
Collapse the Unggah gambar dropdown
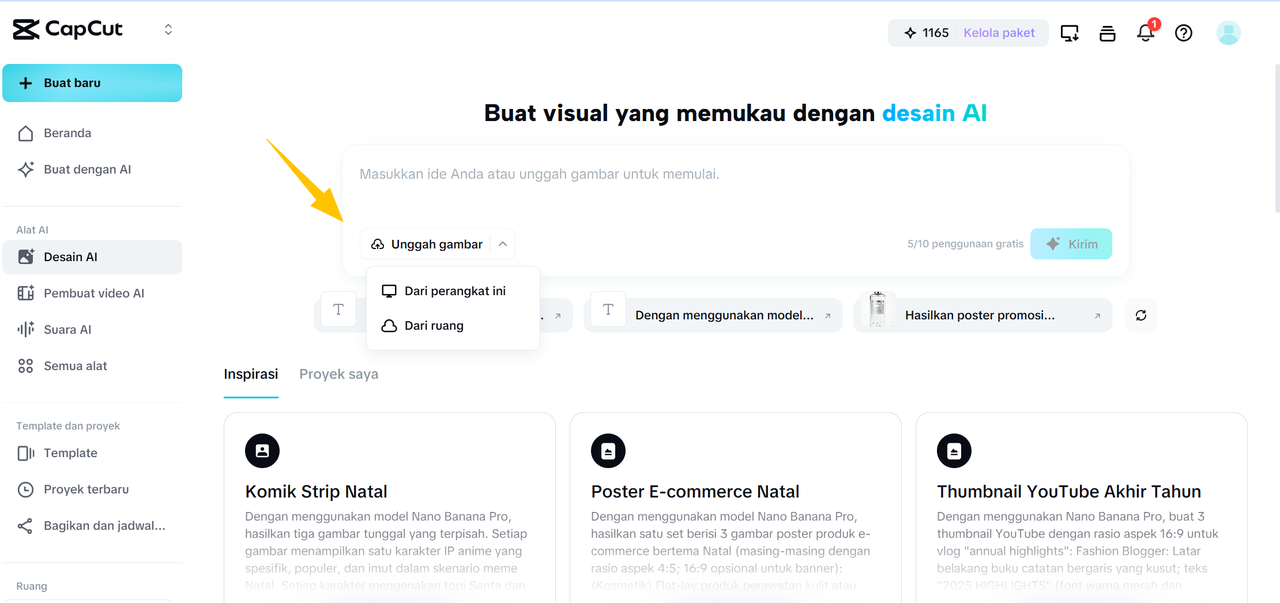[x=502, y=243]
